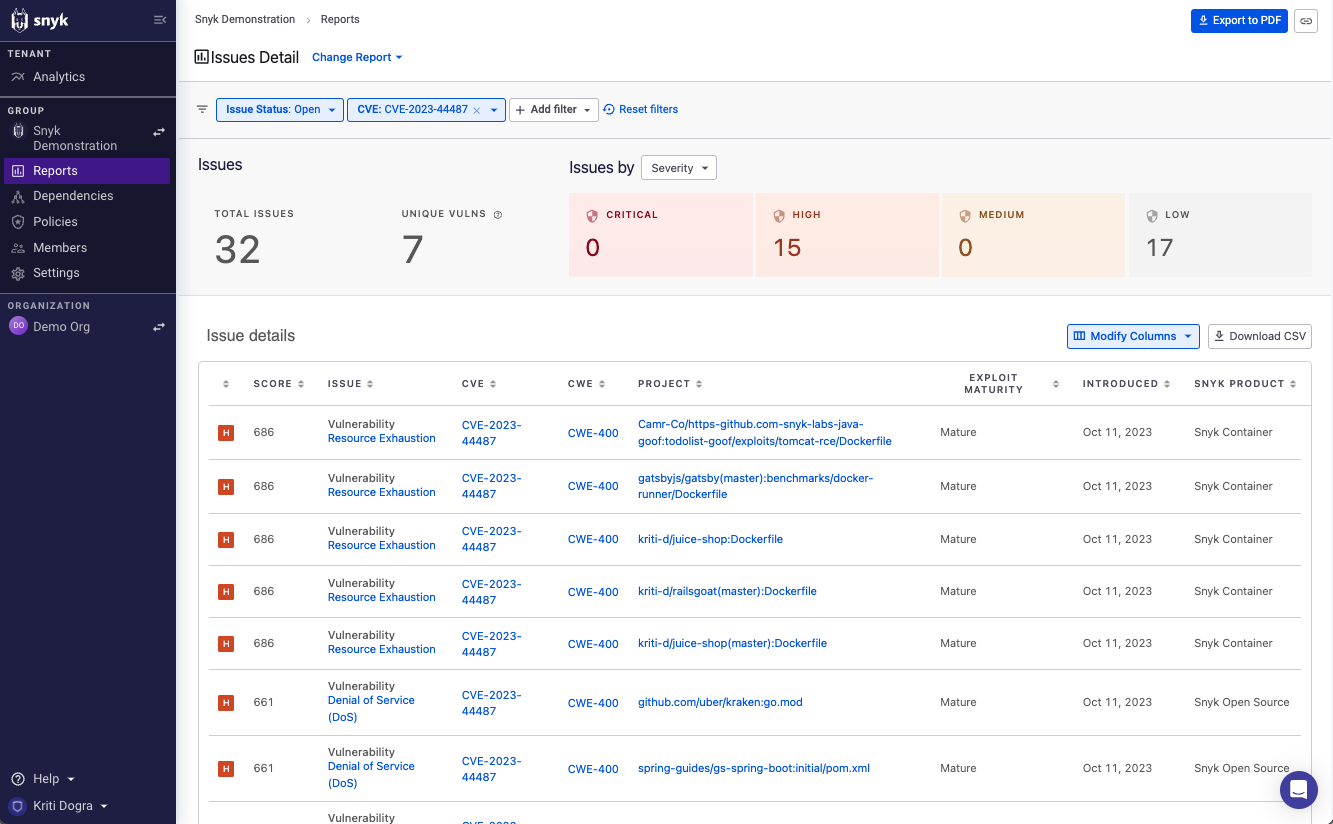Click Reset filters link

[640, 110]
